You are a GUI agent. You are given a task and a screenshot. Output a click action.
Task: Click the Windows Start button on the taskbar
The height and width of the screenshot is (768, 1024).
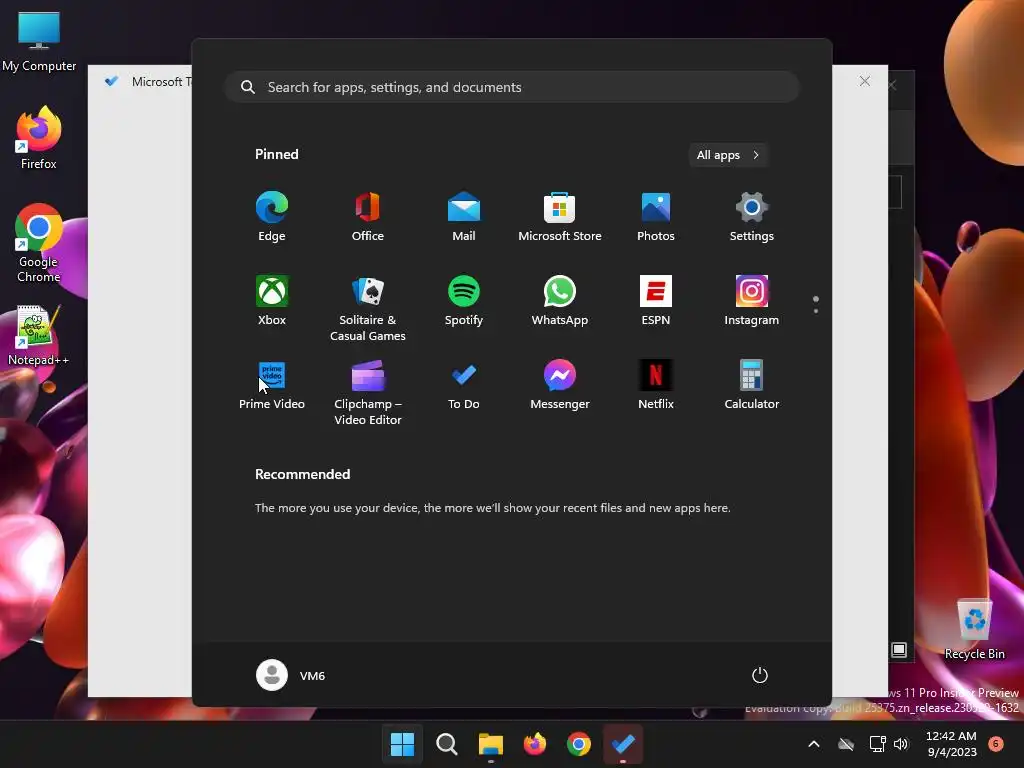(402, 744)
